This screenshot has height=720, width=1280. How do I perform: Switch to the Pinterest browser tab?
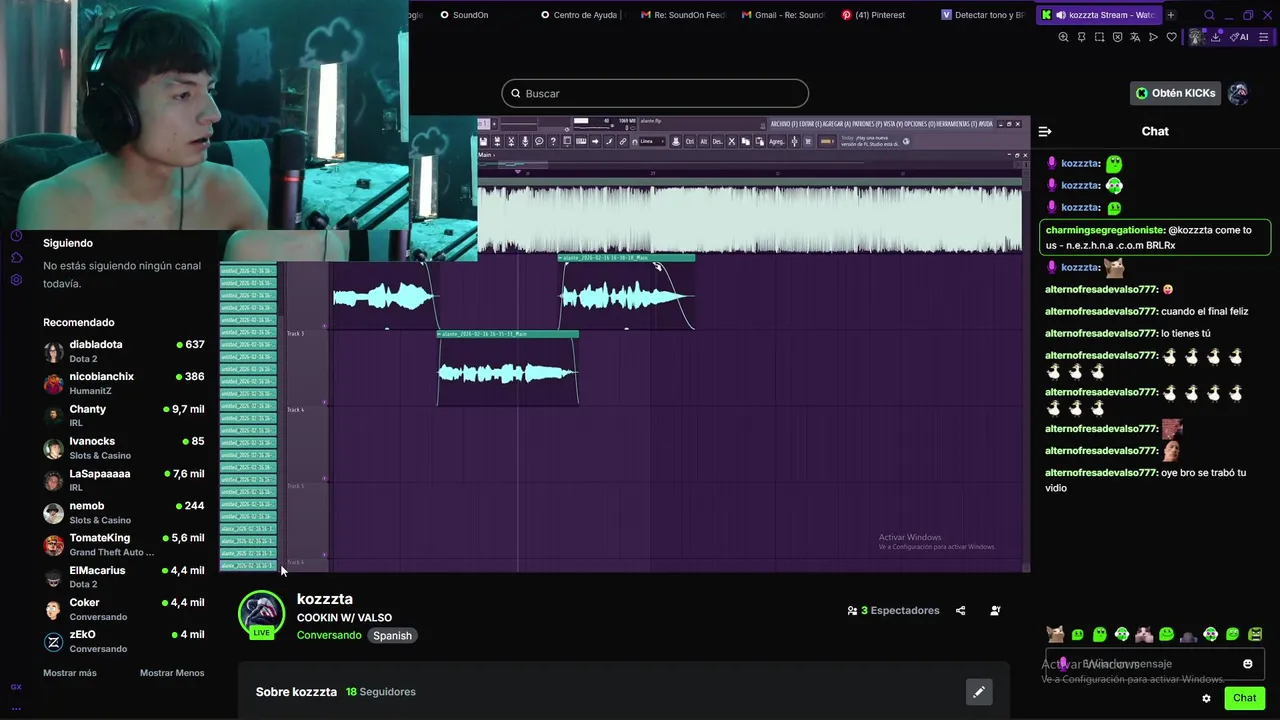tap(872, 15)
